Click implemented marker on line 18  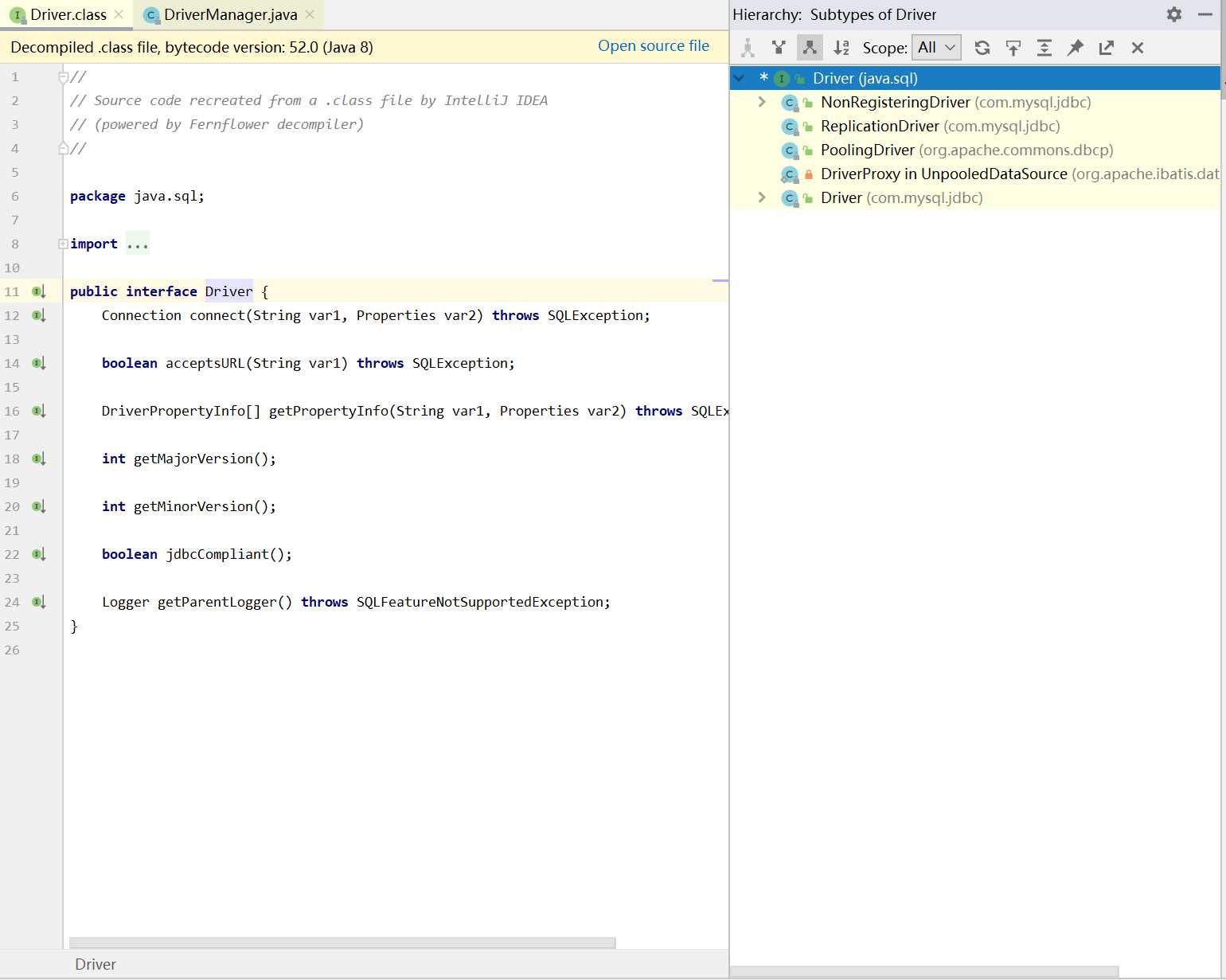tap(38, 459)
